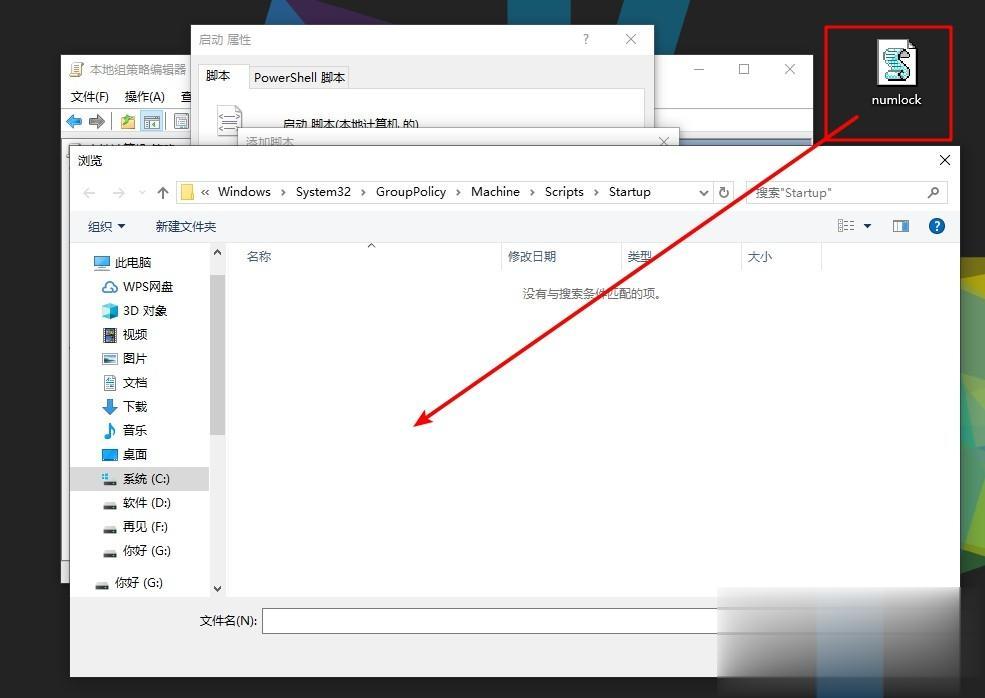Click Machine in the address breadcrumb

click(x=495, y=192)
